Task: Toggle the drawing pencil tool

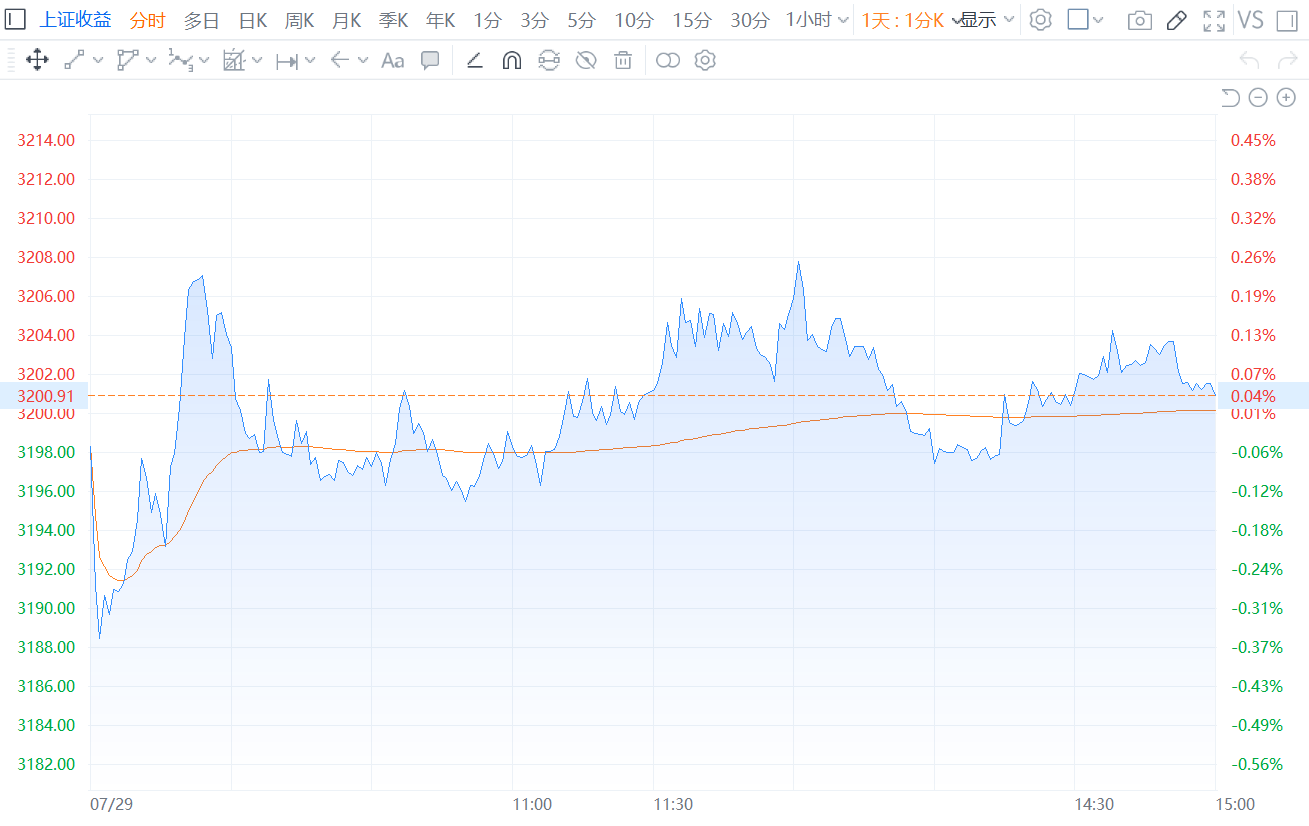Action: pos(1177,20)
